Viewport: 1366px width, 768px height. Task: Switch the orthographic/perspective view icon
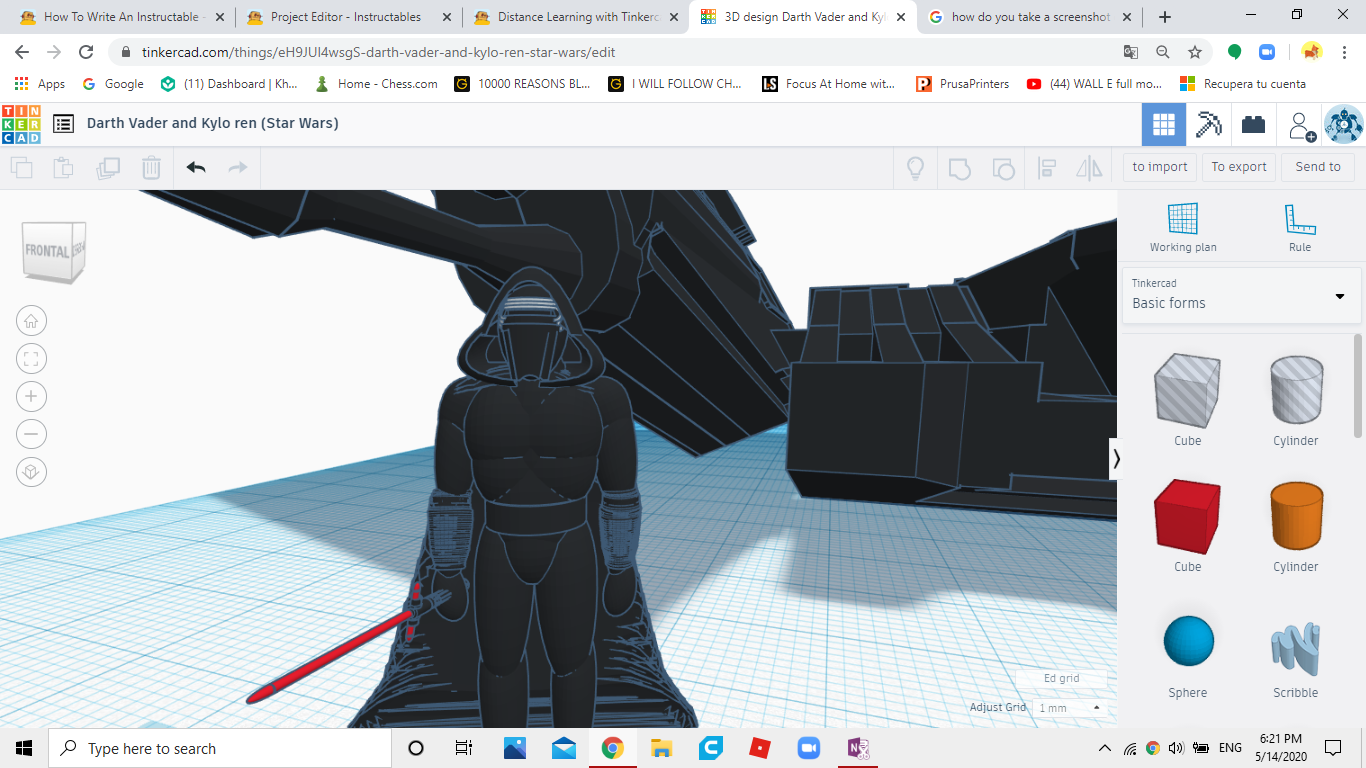point(31,472)
